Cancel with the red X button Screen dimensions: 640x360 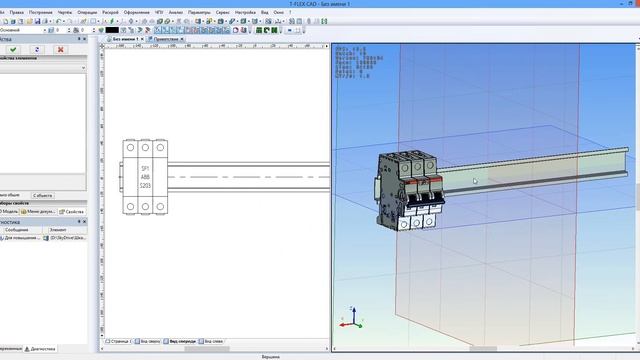60,49
